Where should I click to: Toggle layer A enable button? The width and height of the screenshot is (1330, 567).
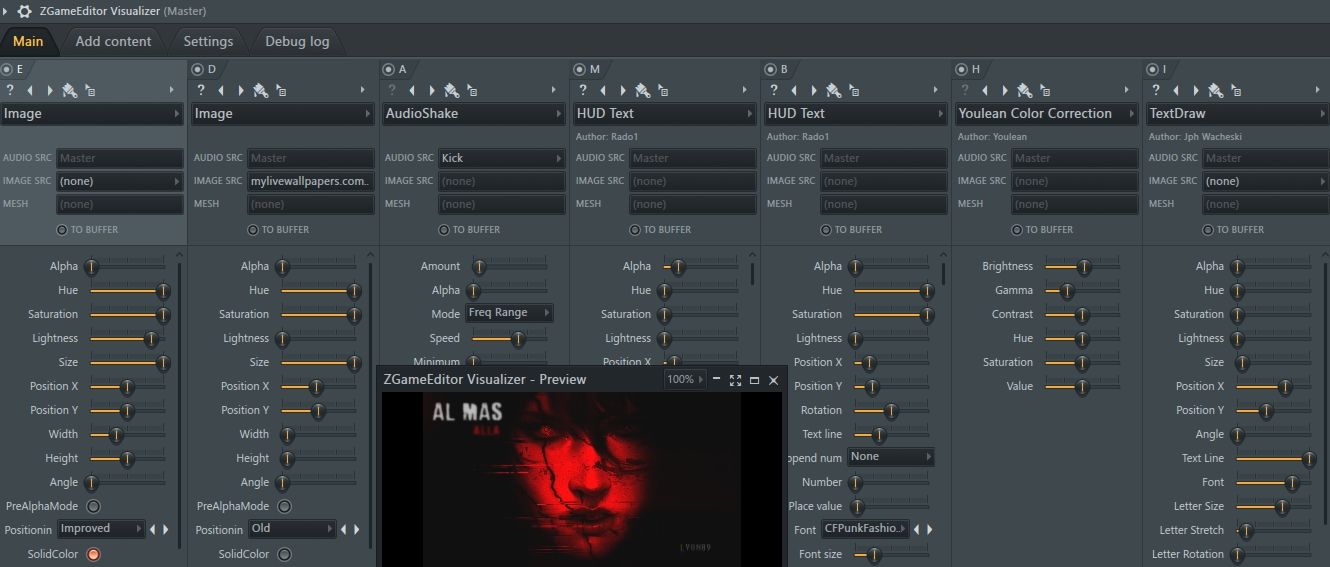tap(389, 69)
